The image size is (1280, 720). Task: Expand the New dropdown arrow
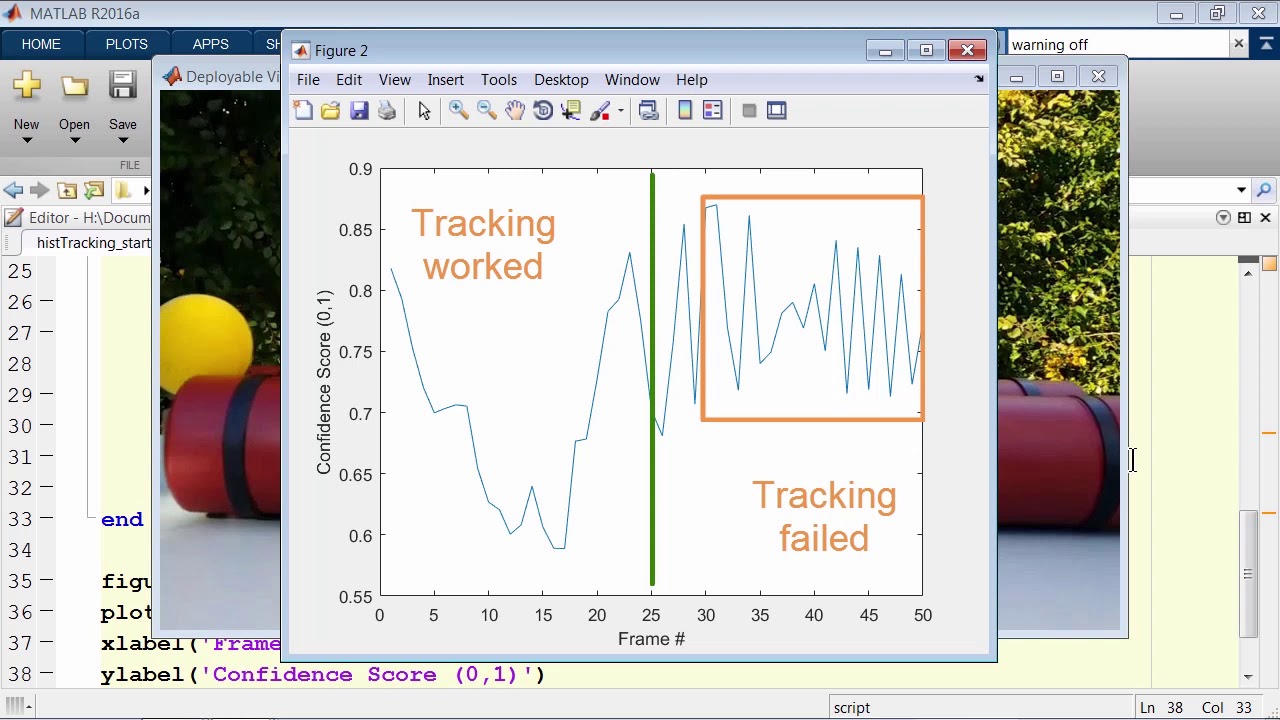[27, 141]
